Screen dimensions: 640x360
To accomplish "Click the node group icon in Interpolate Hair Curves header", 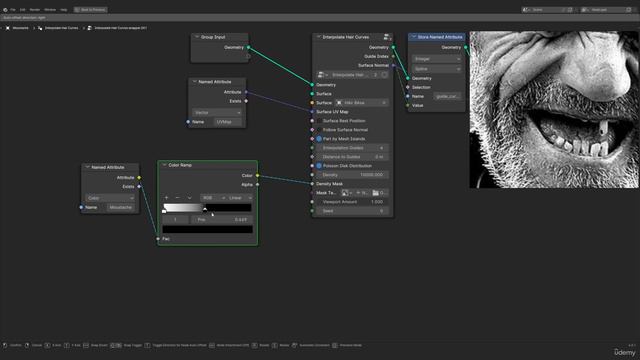I will (x=387, y=37).
